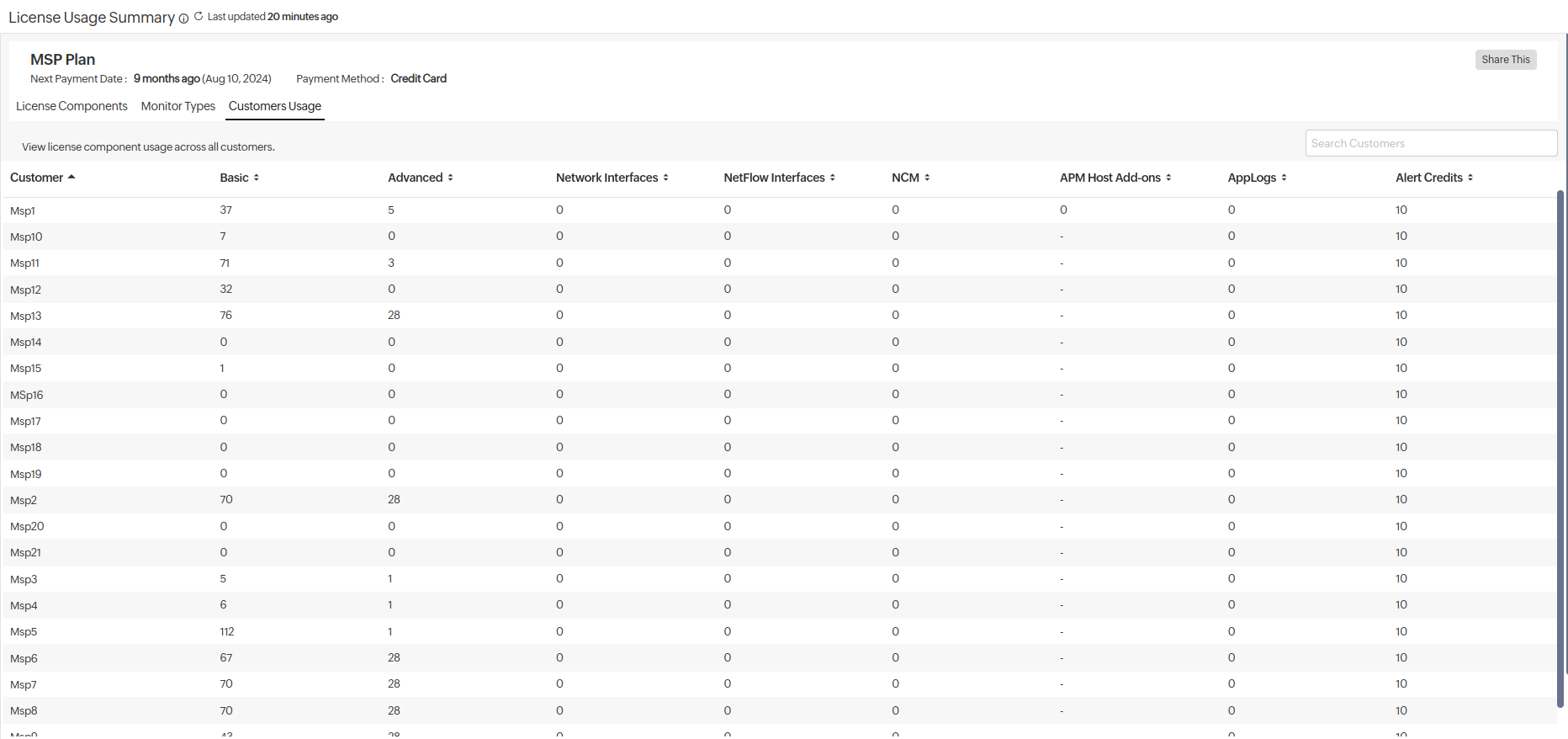The height and width of the screenshot is (739, 1568).
Task: Sort by Alert Credits arrow icon
Action: pos(1470,178)
